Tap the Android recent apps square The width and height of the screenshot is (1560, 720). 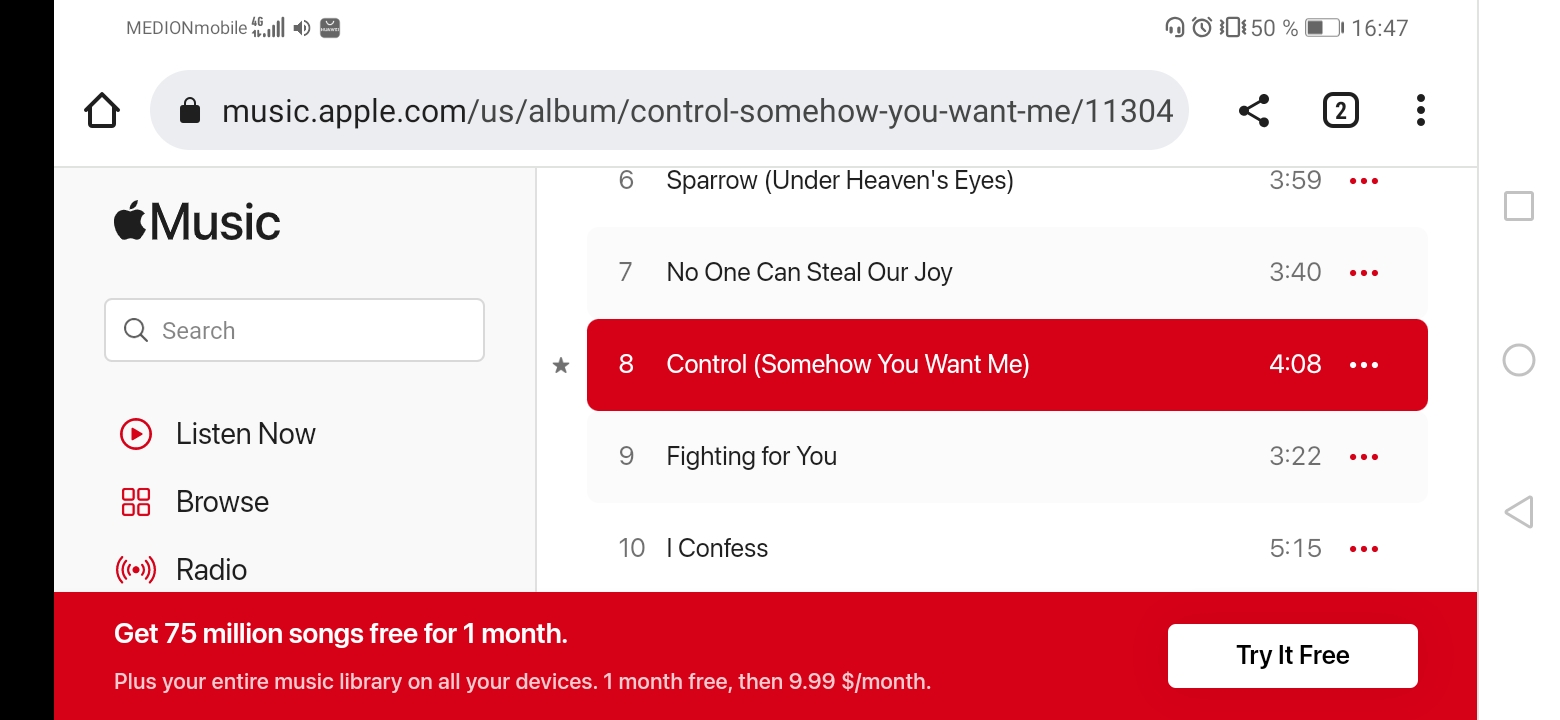pyautogui.click(x=1518, y=206)
